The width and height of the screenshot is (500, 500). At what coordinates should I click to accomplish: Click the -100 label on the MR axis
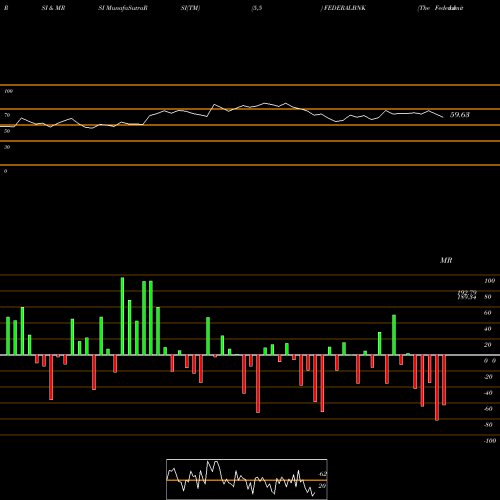490,441
